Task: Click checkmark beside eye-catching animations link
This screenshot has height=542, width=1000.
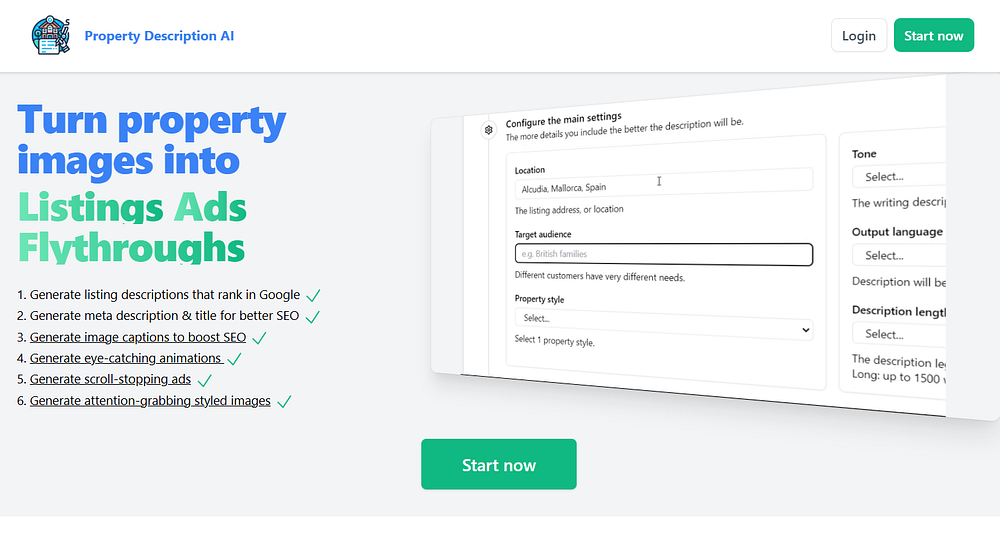Action: pos(235,359)
